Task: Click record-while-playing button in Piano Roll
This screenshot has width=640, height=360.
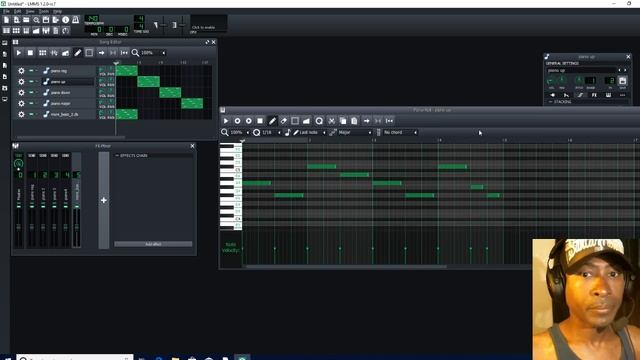Action: [249, 121]
